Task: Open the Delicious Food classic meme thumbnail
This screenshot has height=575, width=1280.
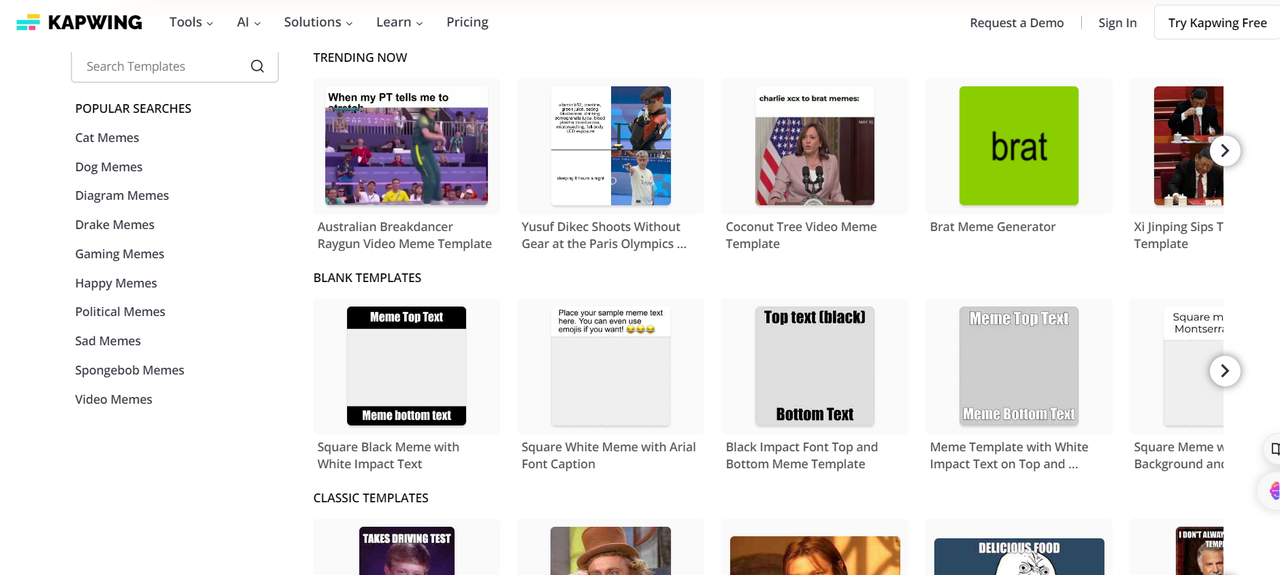Action: [1018, 556]
